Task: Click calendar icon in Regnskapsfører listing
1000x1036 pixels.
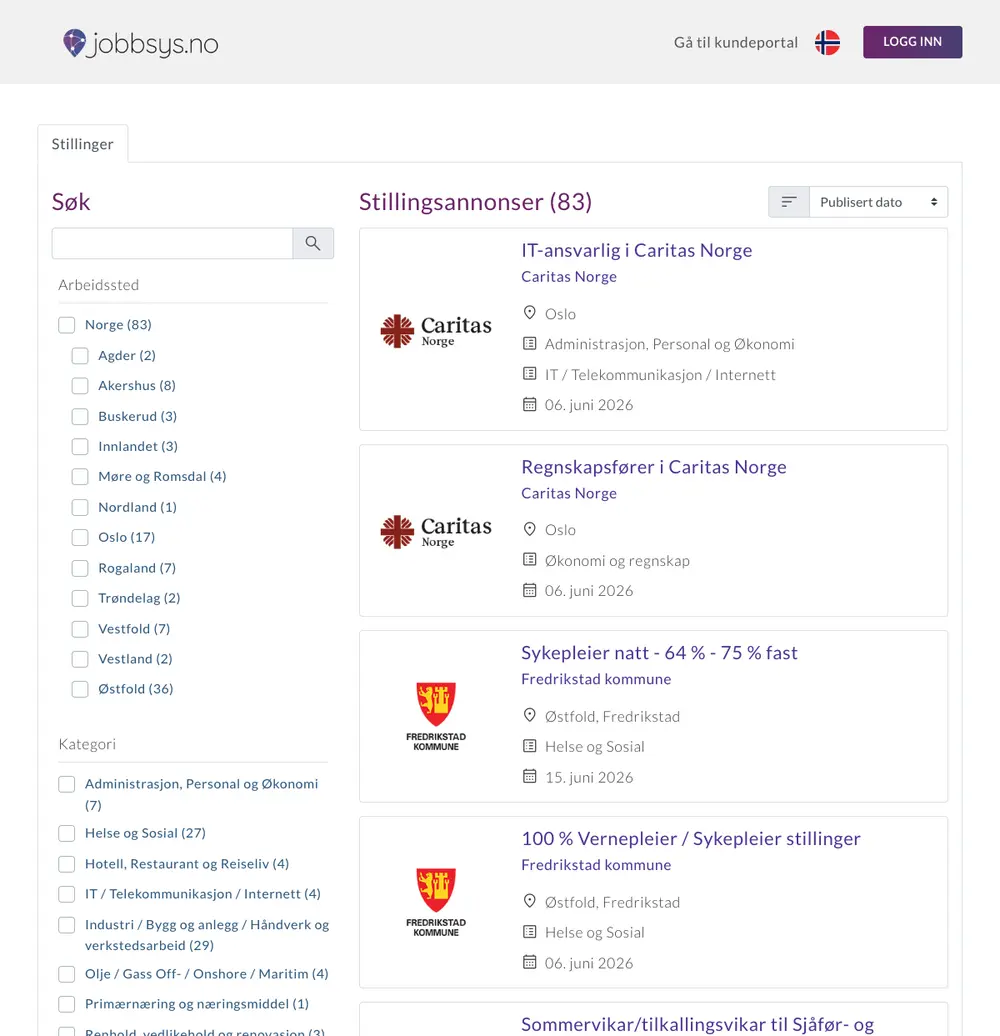Action: [530, 590]
